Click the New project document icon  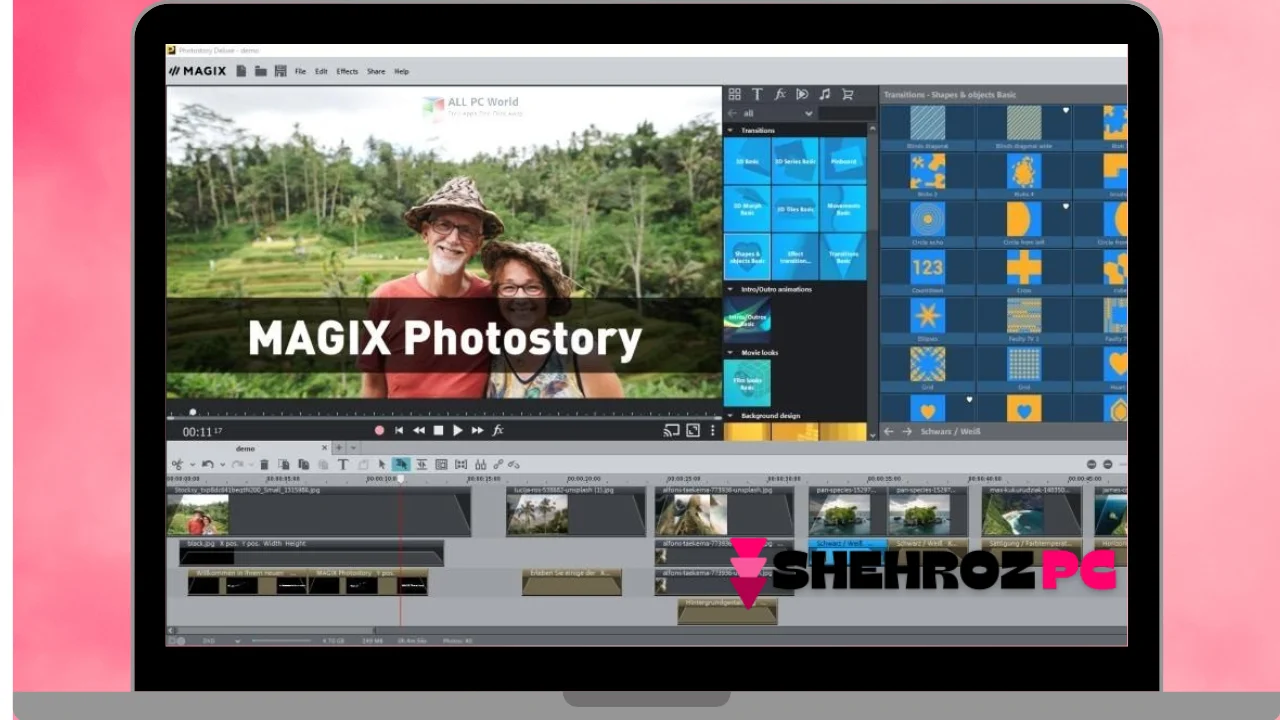point(241,71)
